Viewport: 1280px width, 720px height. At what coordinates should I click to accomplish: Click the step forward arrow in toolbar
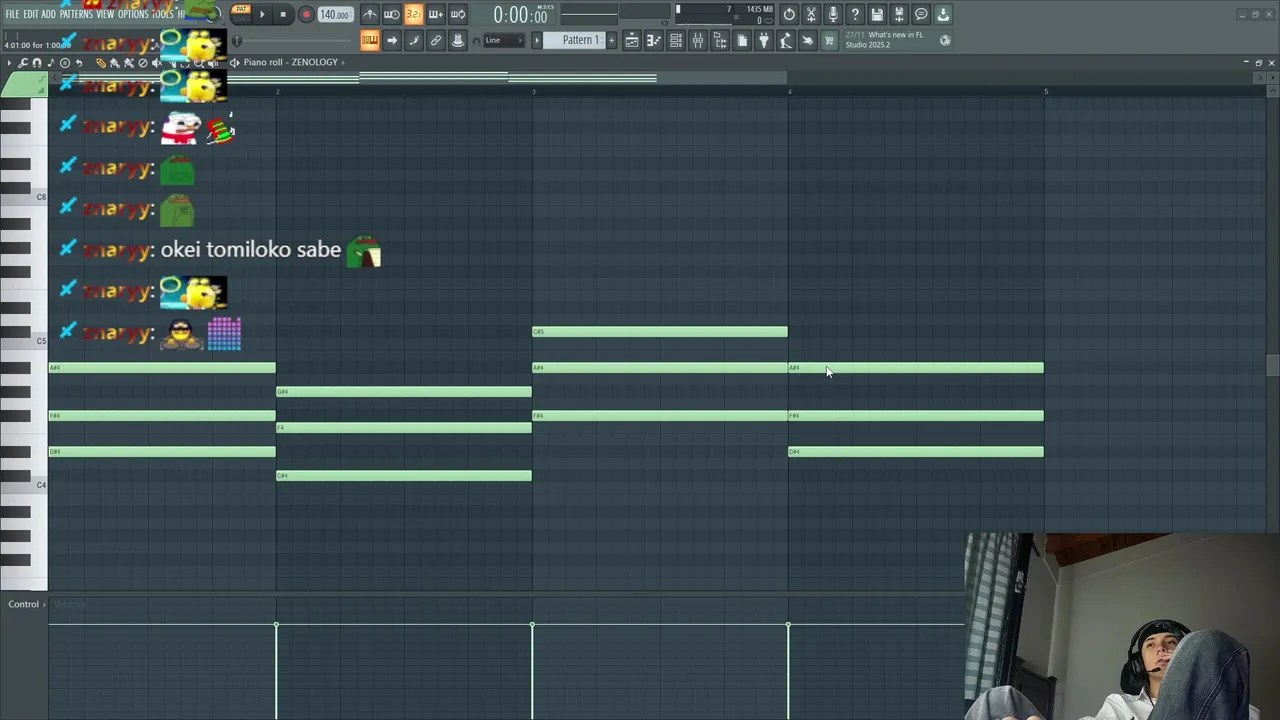pyautogui.click(x=392, y=40)
